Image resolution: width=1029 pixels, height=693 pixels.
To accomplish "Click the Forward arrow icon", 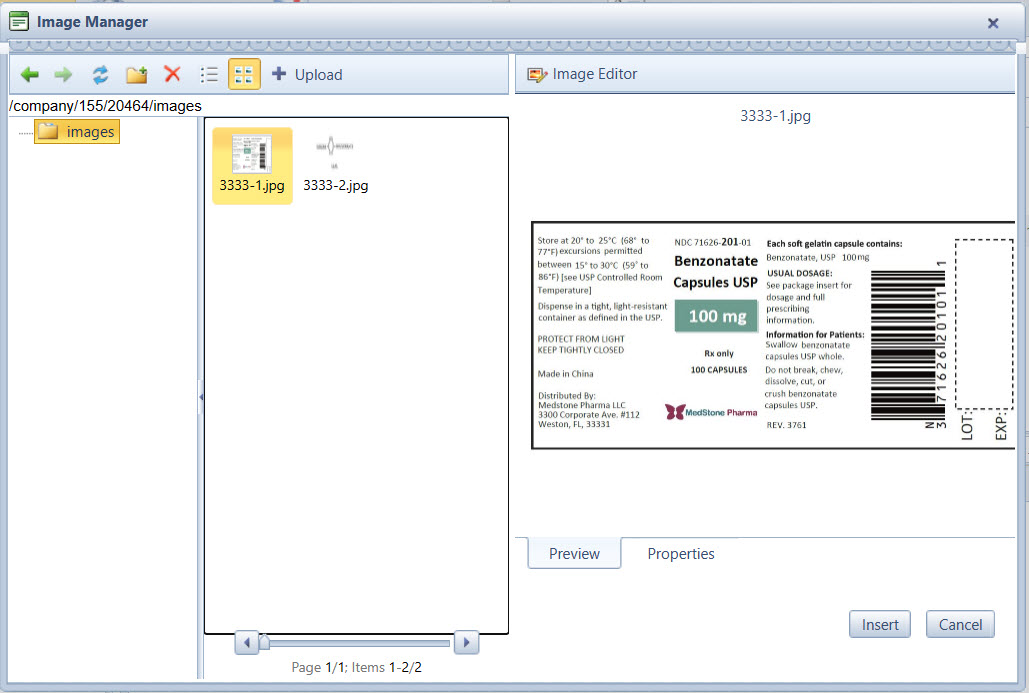I will pyautogui.click(x=64, y=75).
